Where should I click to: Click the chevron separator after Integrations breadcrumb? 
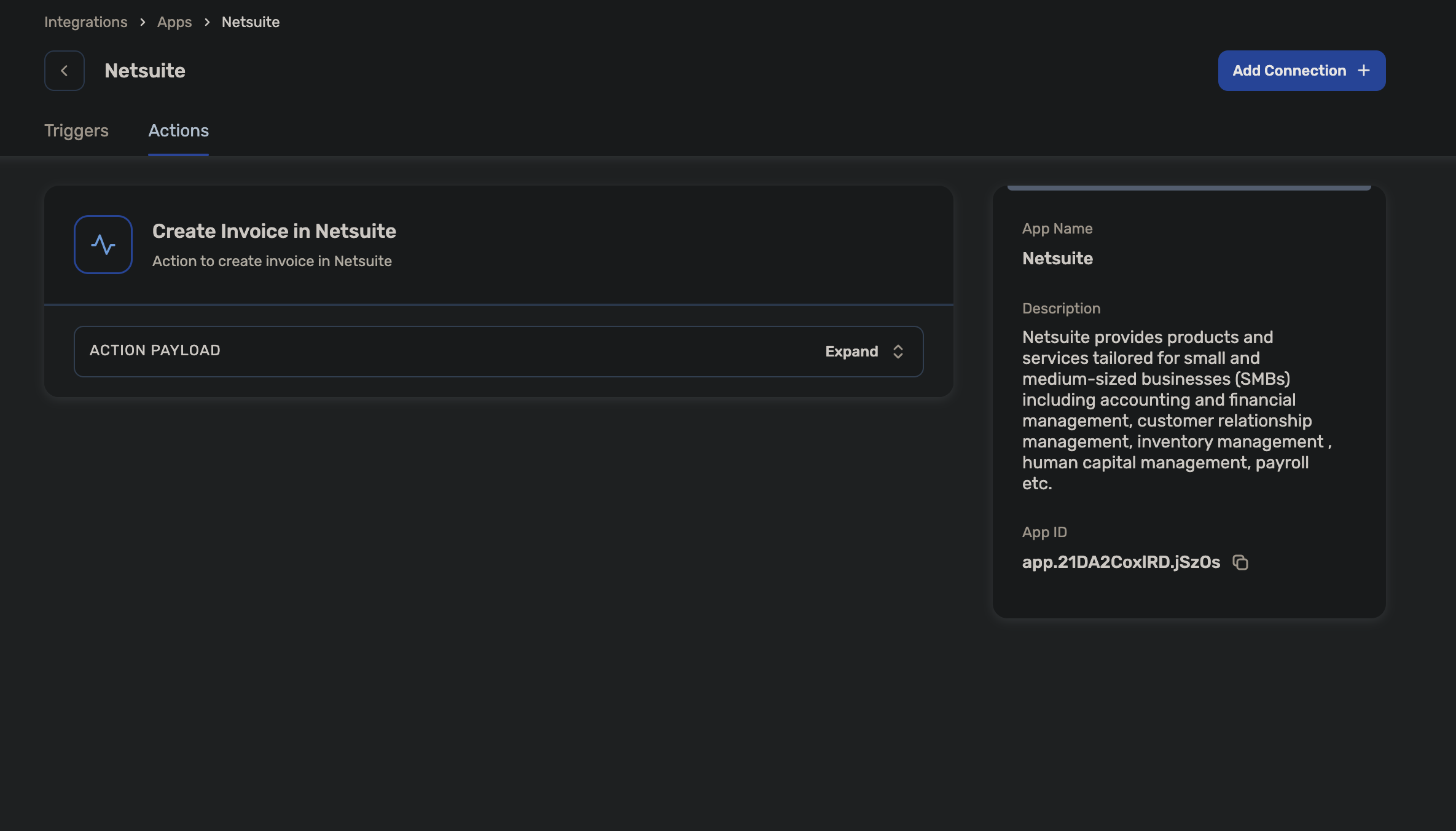143,22
